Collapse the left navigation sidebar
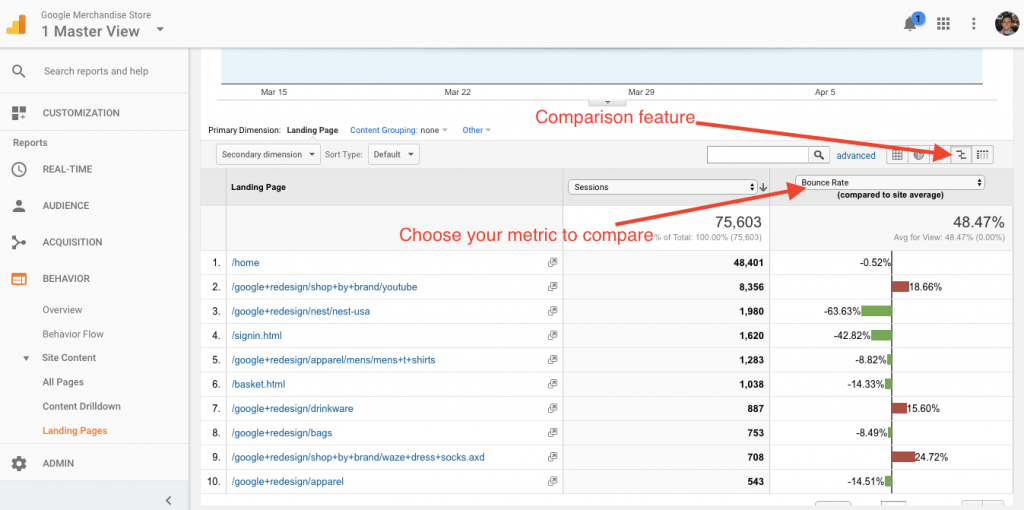Viewport: 1024px width, 510px height. [x=168, y=501]
